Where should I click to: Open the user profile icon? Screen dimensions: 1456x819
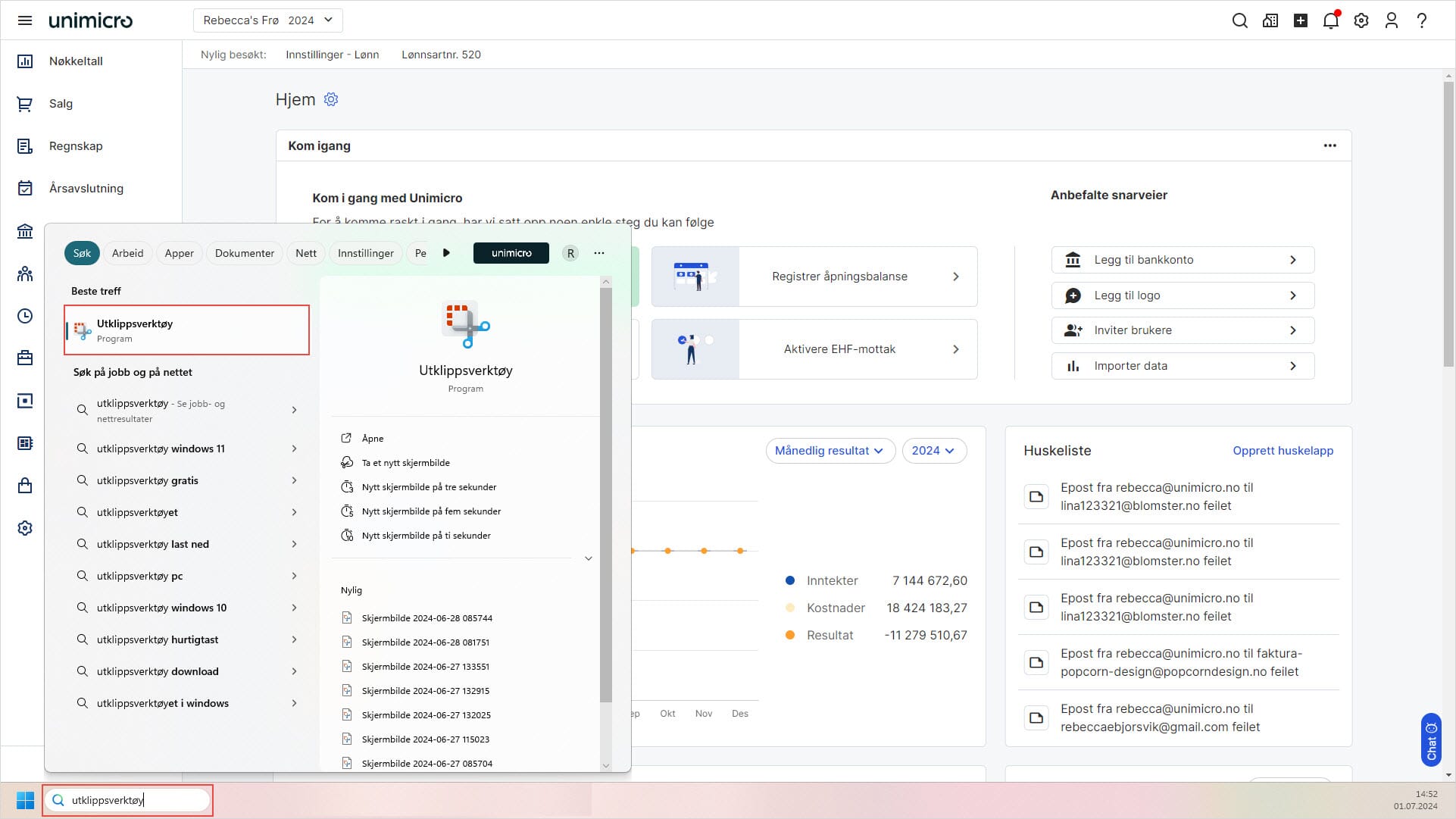click(1391, 20)
